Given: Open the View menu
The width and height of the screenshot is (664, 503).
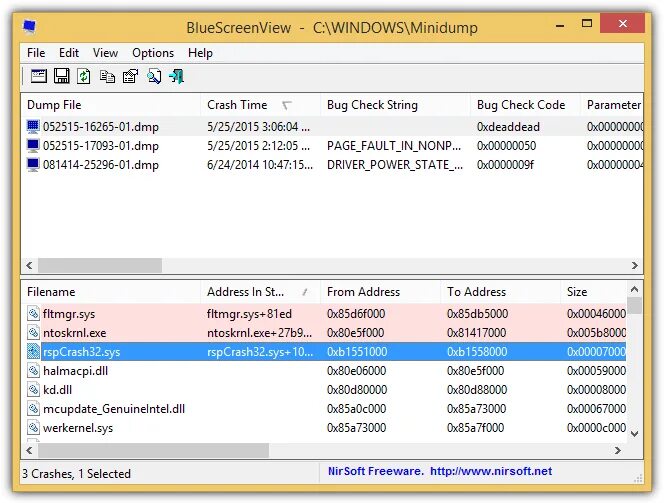Looking at the screenshot, I should click(105, 53).
